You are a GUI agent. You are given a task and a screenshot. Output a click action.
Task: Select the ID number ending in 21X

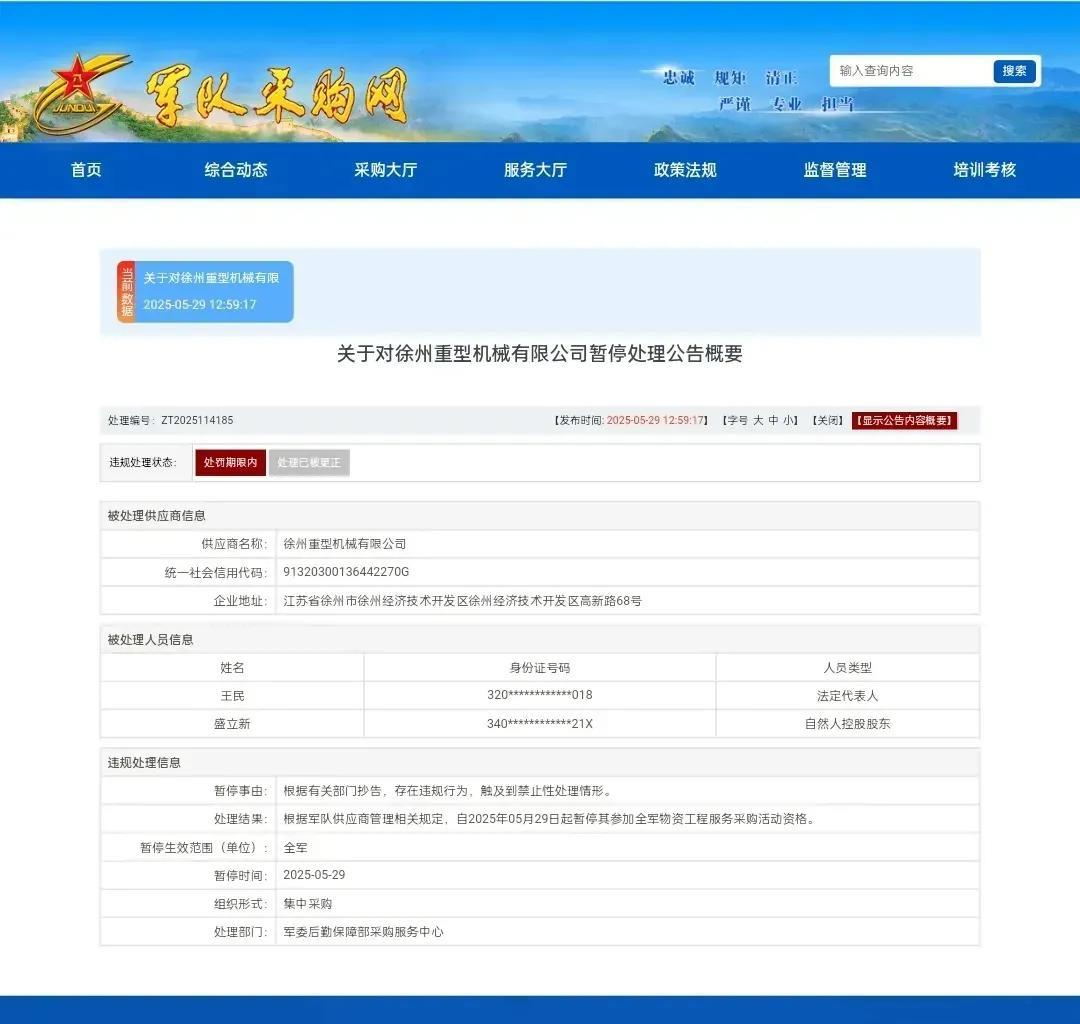pos(540,724)
